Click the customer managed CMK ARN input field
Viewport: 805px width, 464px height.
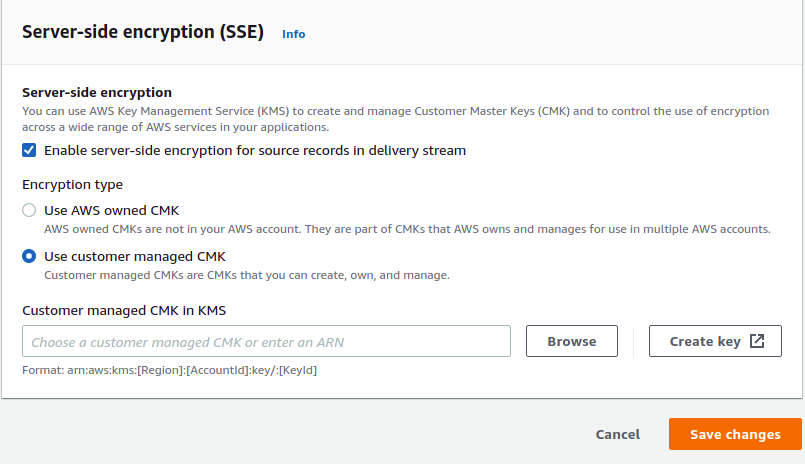266,341
